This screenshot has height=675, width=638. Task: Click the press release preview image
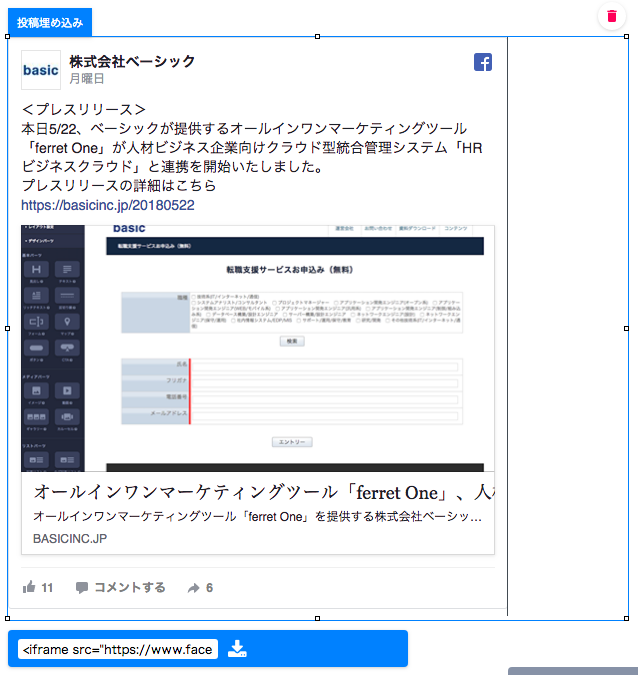pos(258,348)
